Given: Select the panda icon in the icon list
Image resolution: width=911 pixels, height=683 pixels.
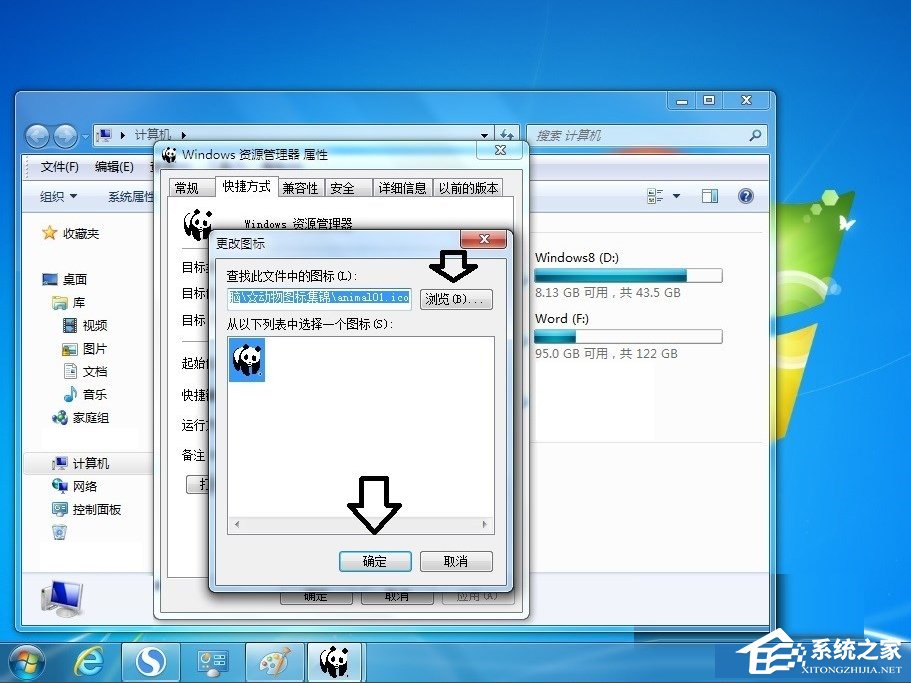Looking at the screenshot, I should click(245, 360).
